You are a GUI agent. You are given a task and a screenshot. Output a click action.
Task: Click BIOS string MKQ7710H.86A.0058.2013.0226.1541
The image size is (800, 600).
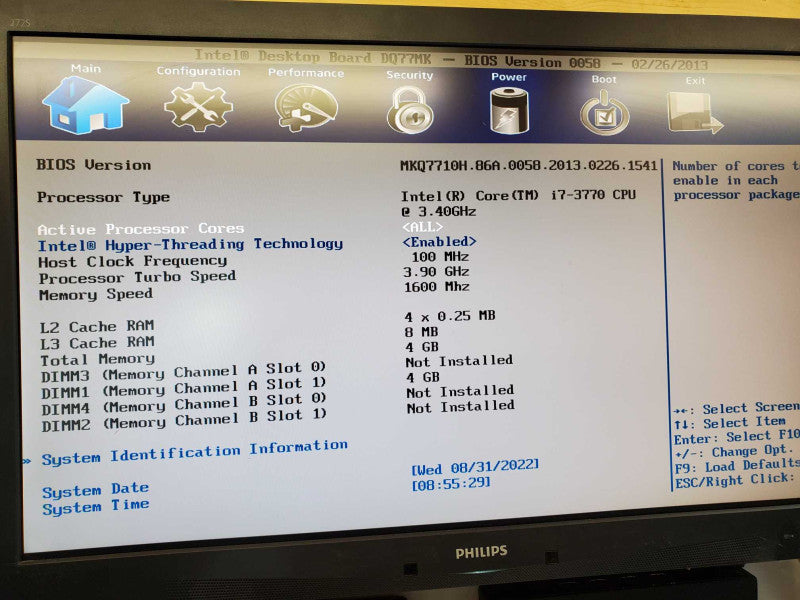click(x=529, y=165)
